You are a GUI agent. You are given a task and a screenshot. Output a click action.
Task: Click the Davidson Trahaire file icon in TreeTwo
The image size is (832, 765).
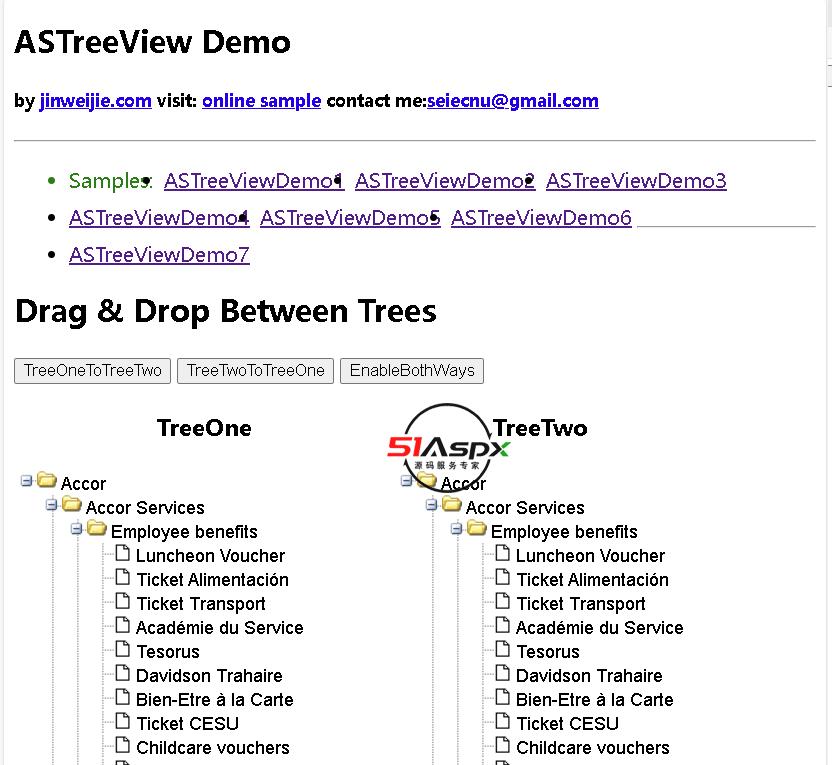coord(502,673)
